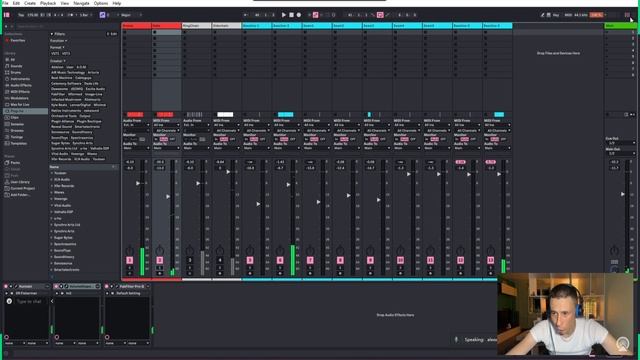Open Grooves category in browser
Viewport: 640px width, 360px height.
17,131
